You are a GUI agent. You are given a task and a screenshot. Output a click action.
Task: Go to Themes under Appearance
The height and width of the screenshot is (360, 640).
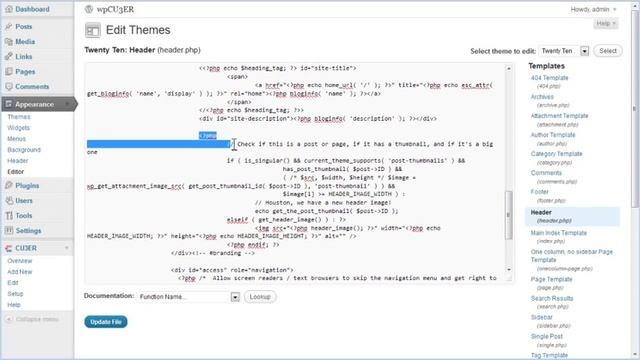coord(19,117)
